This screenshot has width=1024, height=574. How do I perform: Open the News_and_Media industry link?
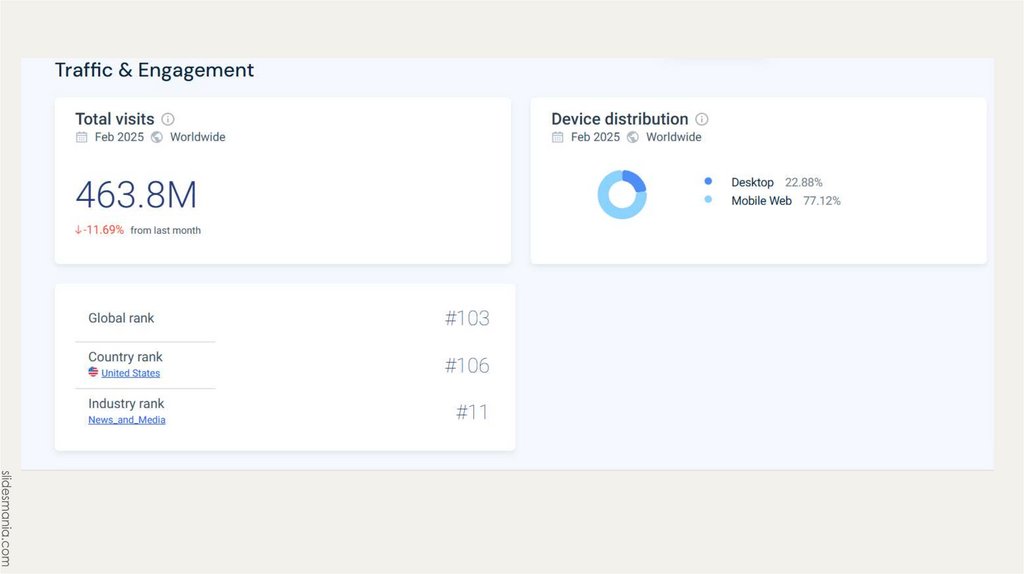pos(127,420)
